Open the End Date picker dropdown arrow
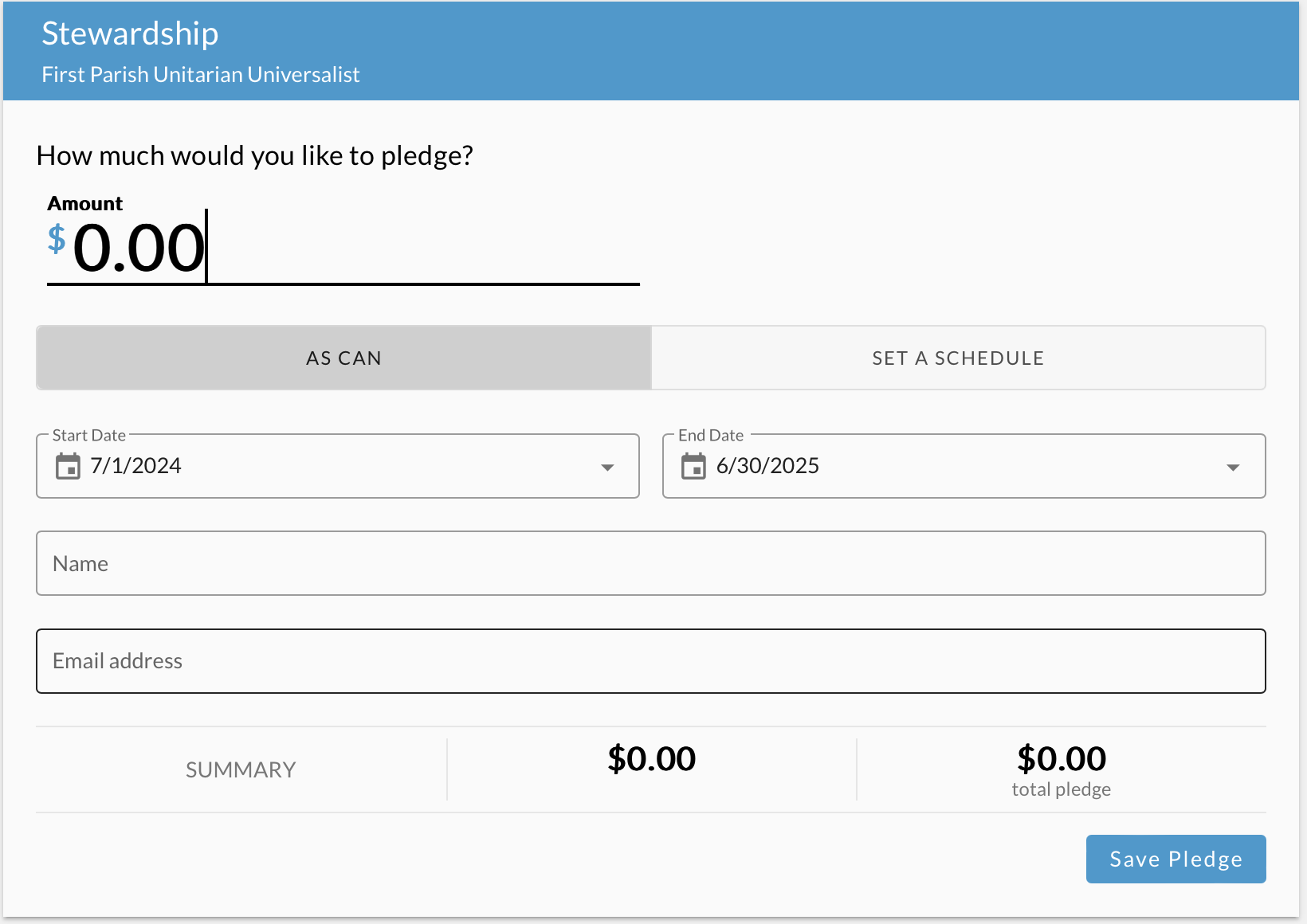The image size is (1307, 924). (x=1234, y=468)
